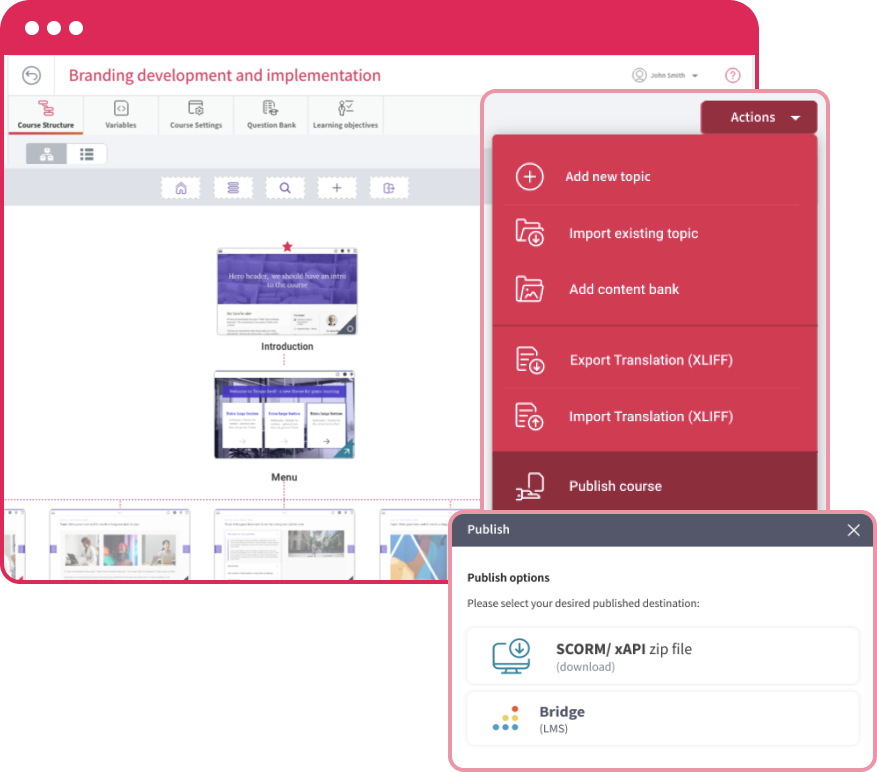Switch to tree structure view

(46, 154)
